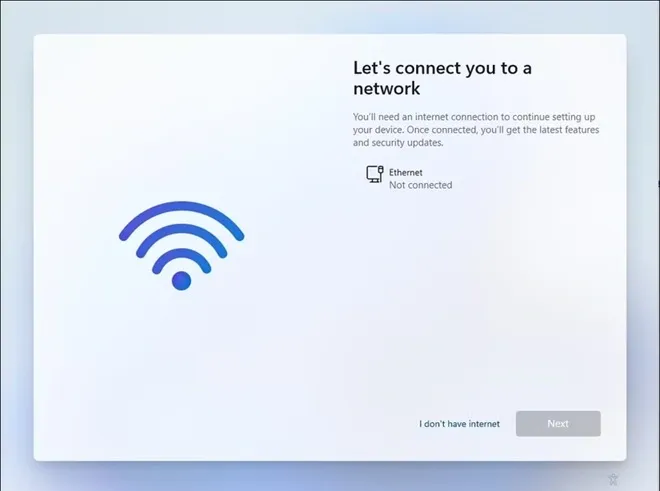Click the word "internet" in the bottom link

484,424
